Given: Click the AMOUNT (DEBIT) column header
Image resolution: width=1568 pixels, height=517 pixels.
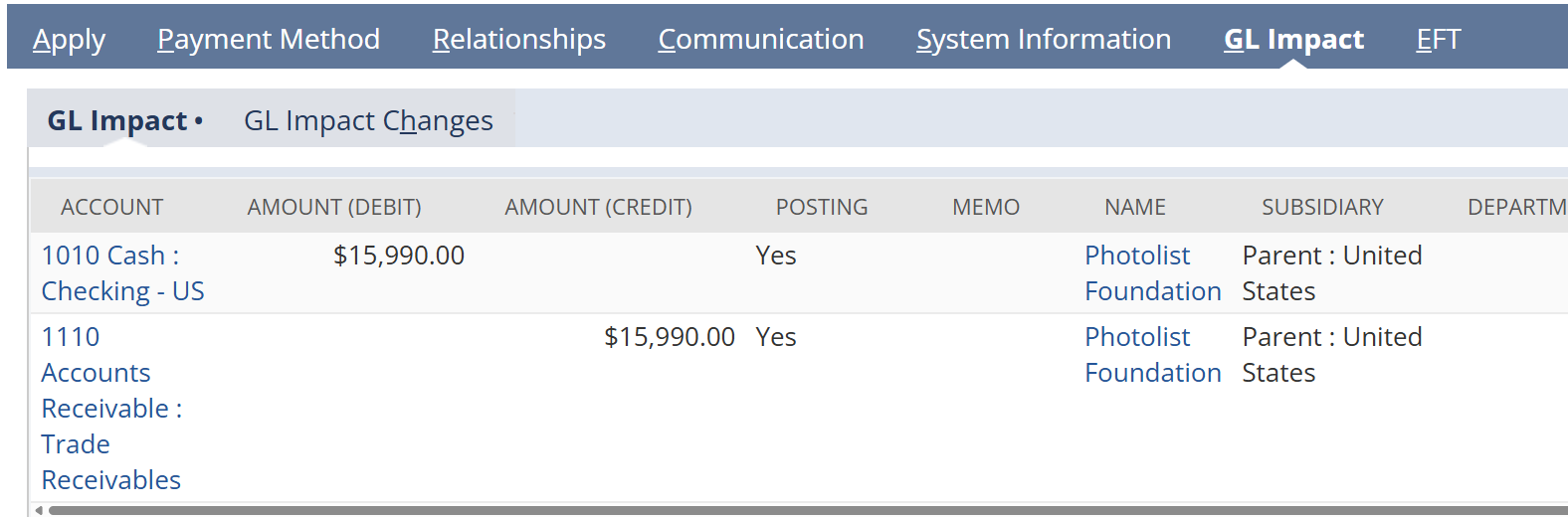Looking at the screenshot, I should click(x=334, y=207).
